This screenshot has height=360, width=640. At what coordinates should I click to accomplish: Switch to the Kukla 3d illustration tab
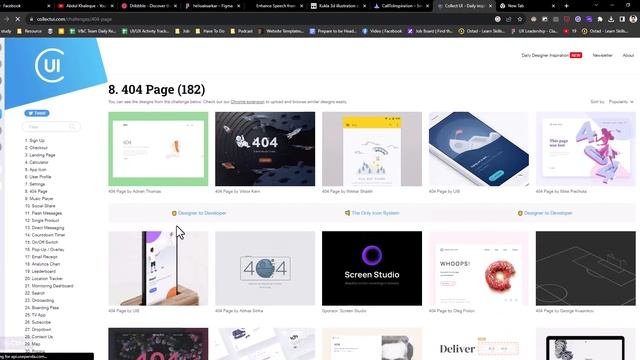339,6
